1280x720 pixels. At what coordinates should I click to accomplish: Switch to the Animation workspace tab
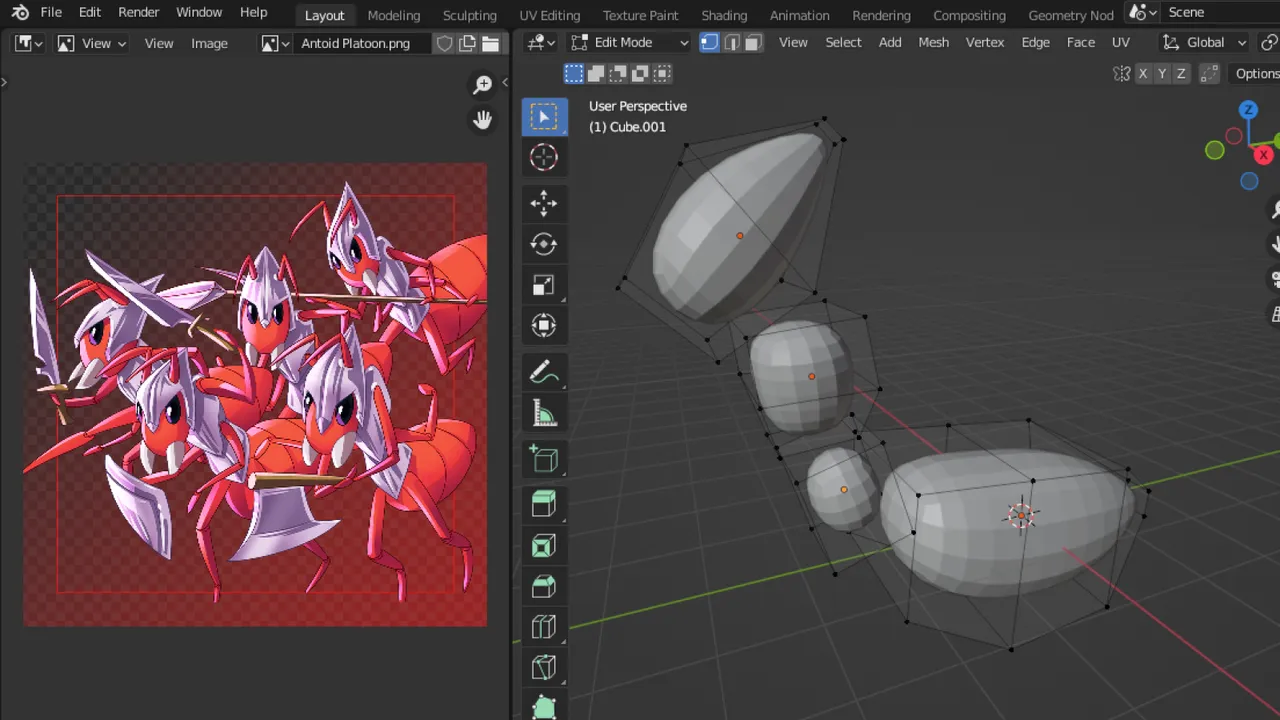800,15
